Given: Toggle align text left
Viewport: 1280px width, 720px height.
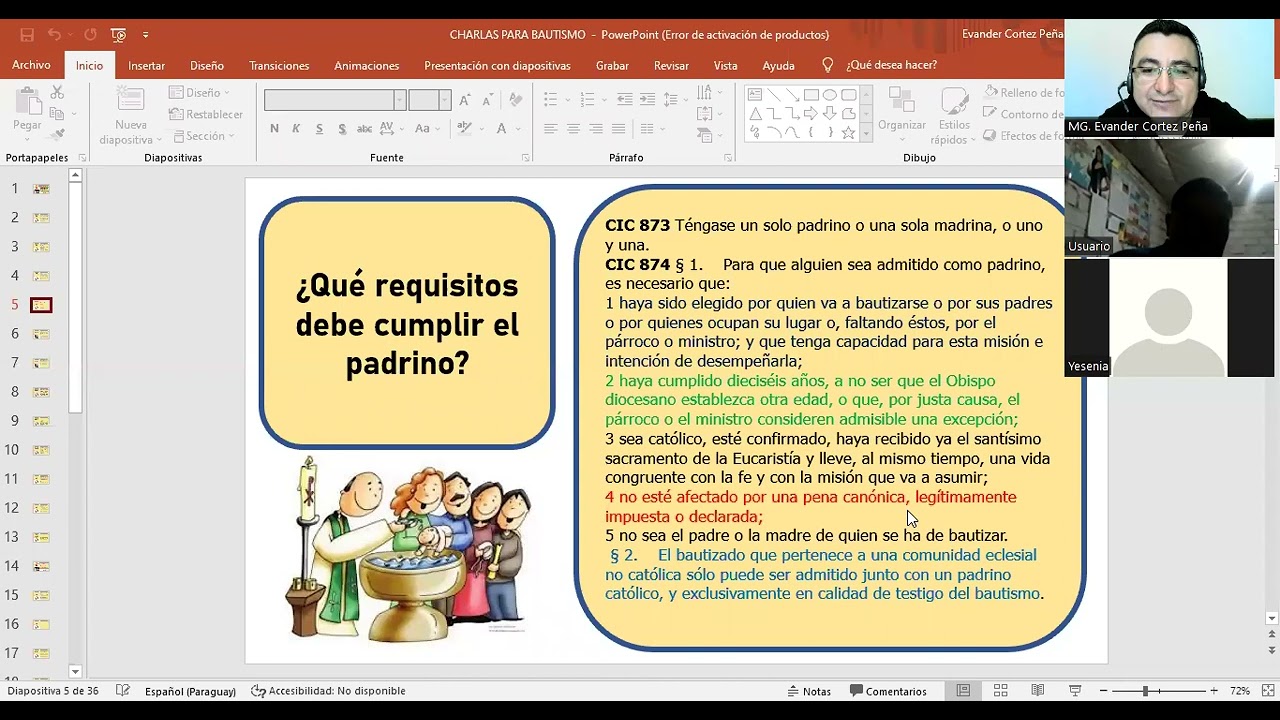Looking at the screenshot, I should (550, 129).
